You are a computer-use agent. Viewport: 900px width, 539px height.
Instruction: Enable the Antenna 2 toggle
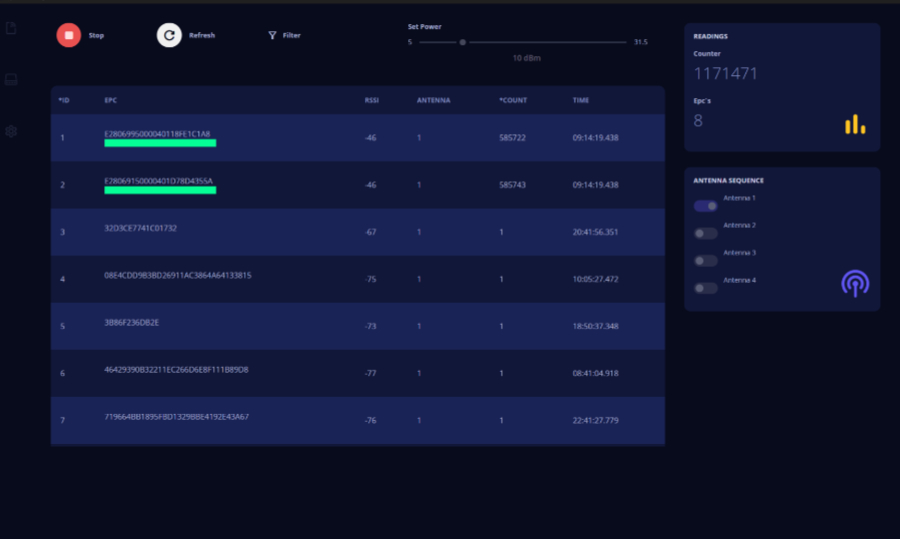point(706,233)
